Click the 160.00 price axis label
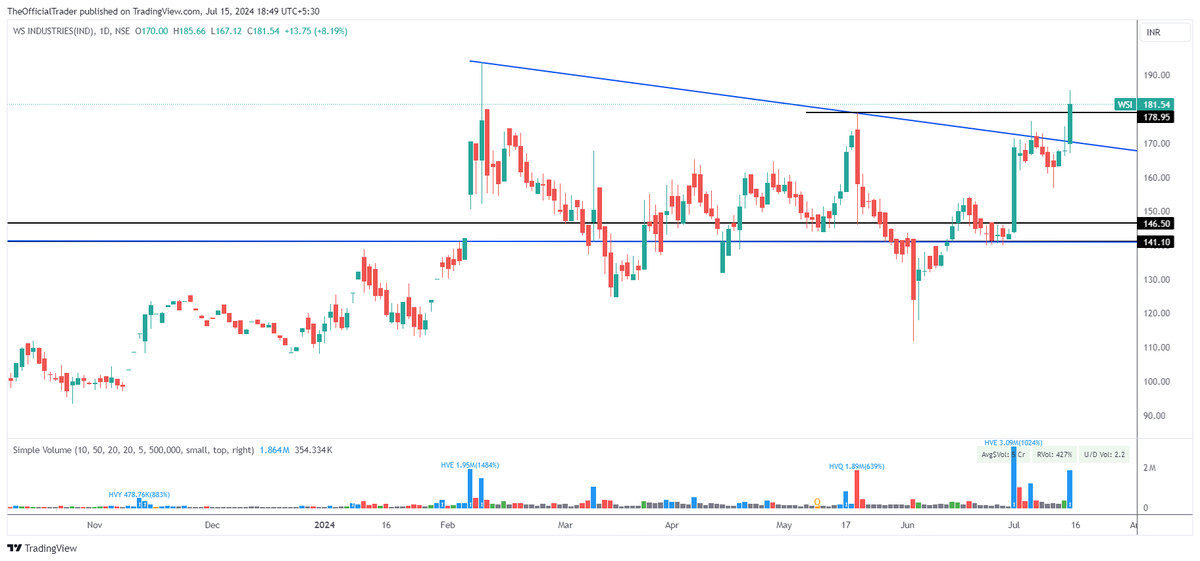1200x561 pixels. point(1158,177)
